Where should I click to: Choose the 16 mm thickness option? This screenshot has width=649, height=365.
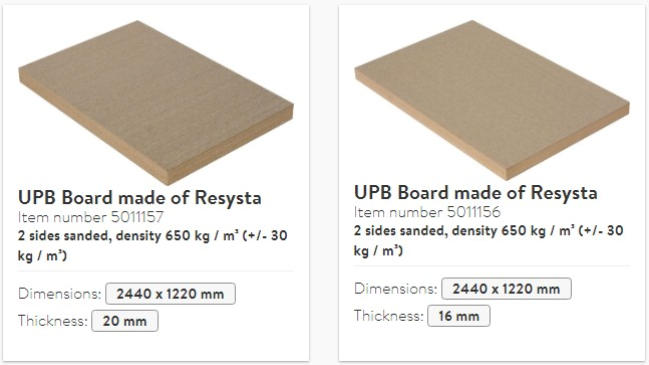click(x=459, y=316)
